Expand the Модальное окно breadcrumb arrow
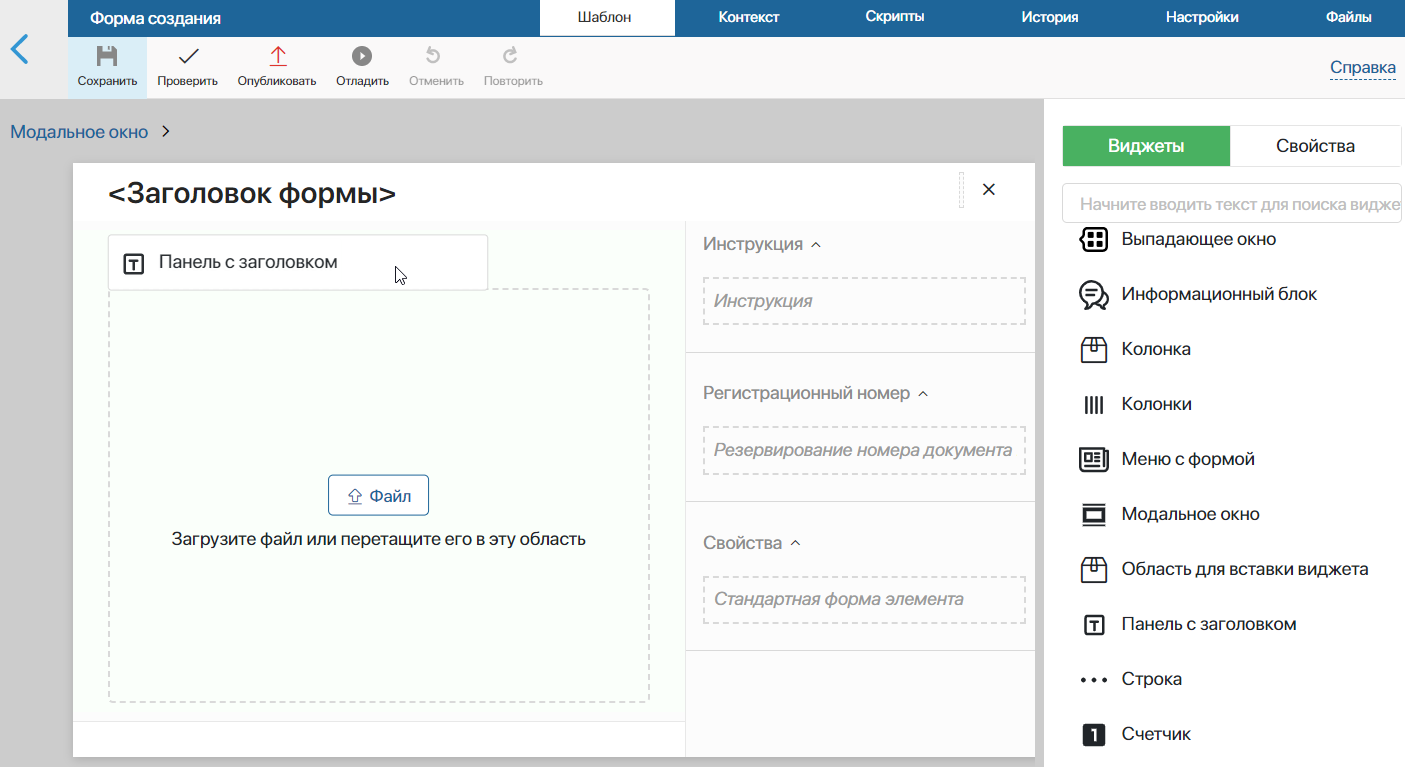 click(x=166, y=132)
